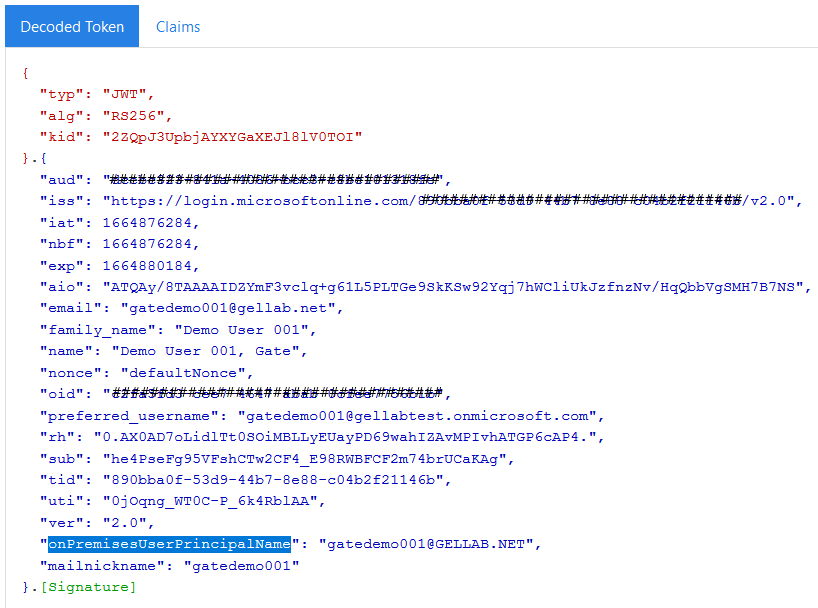The height and width of the screenshot is (608, 818).
Task: Click the highlighted onPremisesUserPrincipalName key
Action: 169,544
